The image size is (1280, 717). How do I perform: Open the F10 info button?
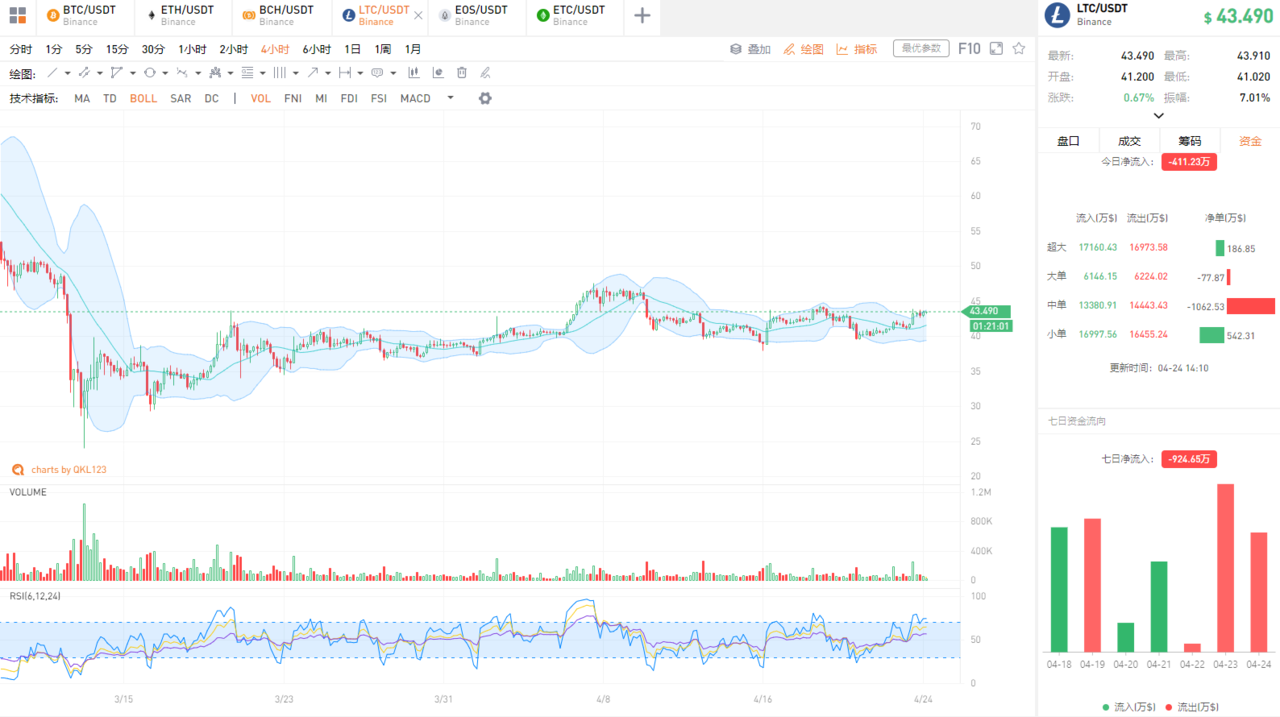point(969,48)
